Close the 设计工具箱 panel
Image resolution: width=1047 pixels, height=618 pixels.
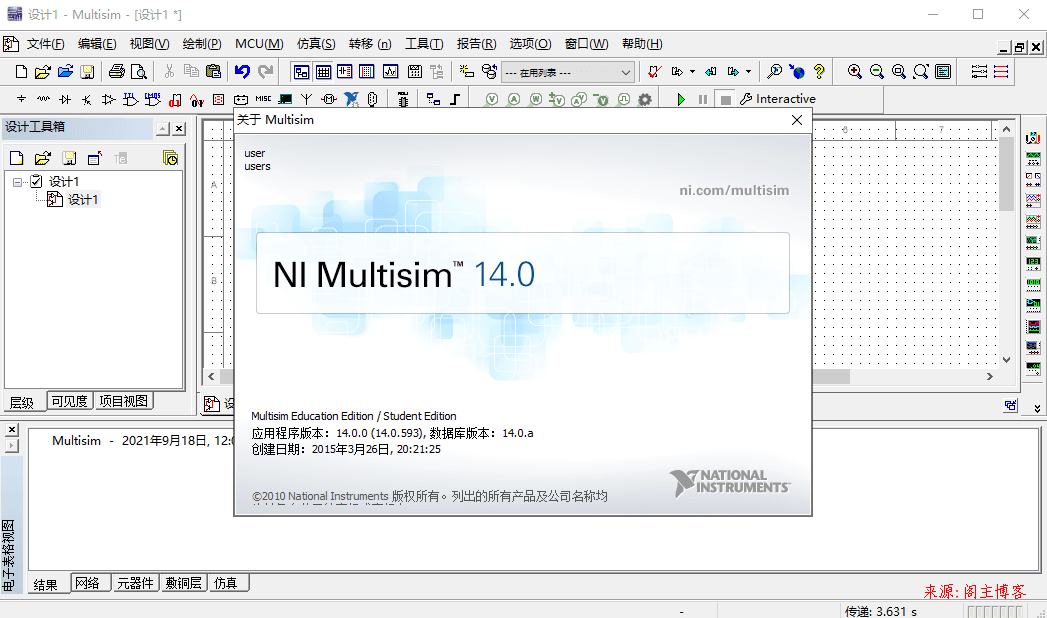click(179, 129)
